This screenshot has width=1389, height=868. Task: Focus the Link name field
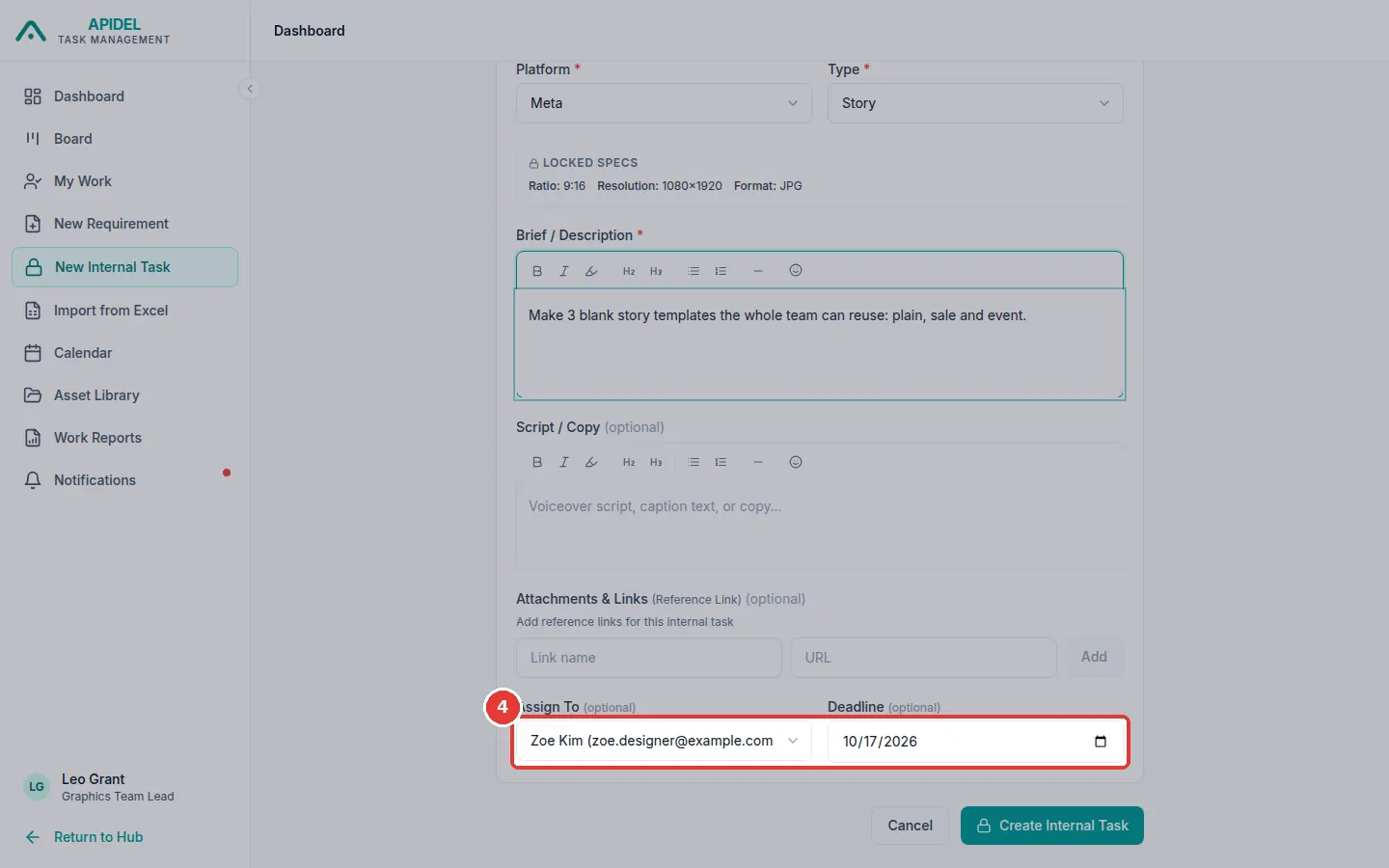[x=649, y=658]
